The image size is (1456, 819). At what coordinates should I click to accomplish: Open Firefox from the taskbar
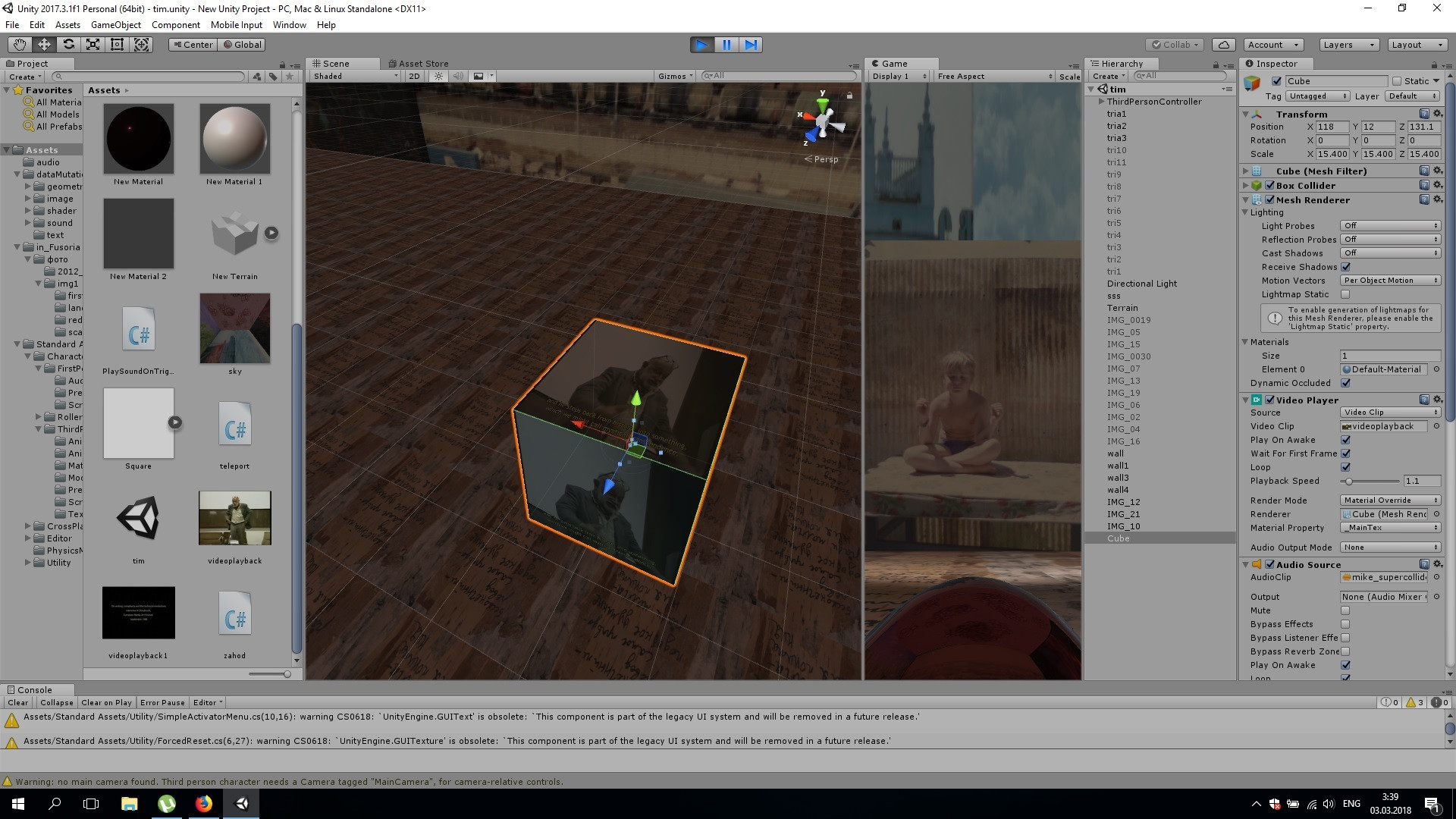[x=204, y=804]
